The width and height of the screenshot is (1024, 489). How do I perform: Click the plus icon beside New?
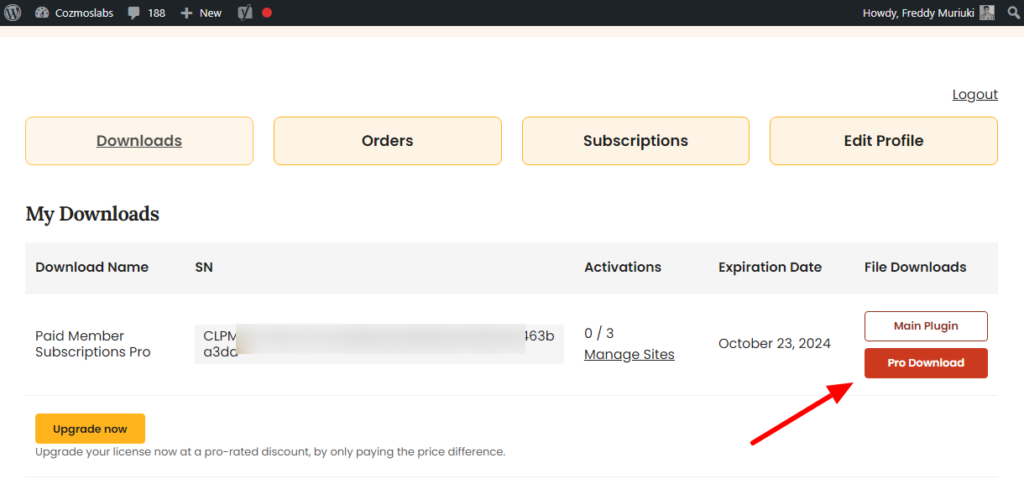point(187,13)
